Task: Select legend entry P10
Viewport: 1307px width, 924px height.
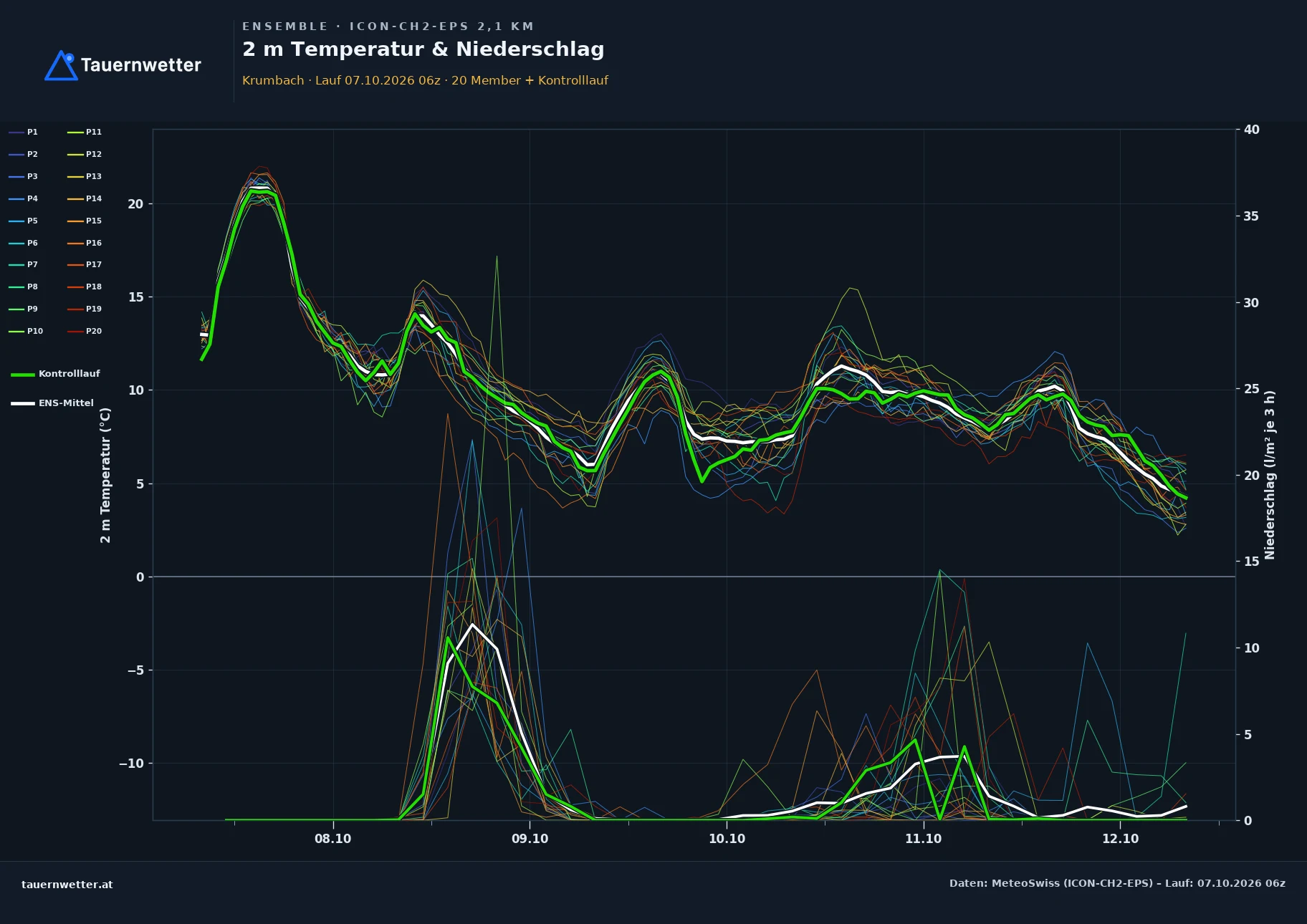Action: pos(26,331)
